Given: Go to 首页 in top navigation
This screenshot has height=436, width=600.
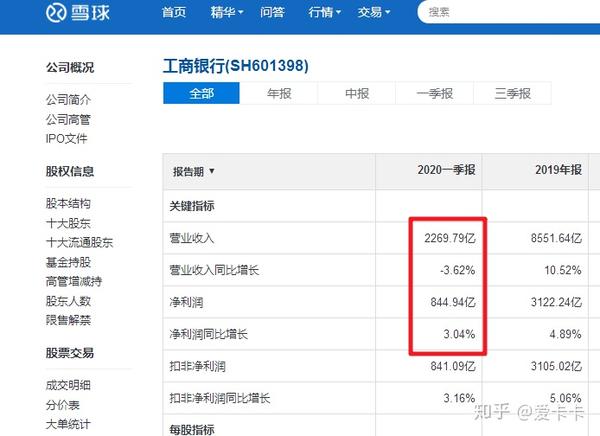Looking at the screenshot, I should (174, 12).
